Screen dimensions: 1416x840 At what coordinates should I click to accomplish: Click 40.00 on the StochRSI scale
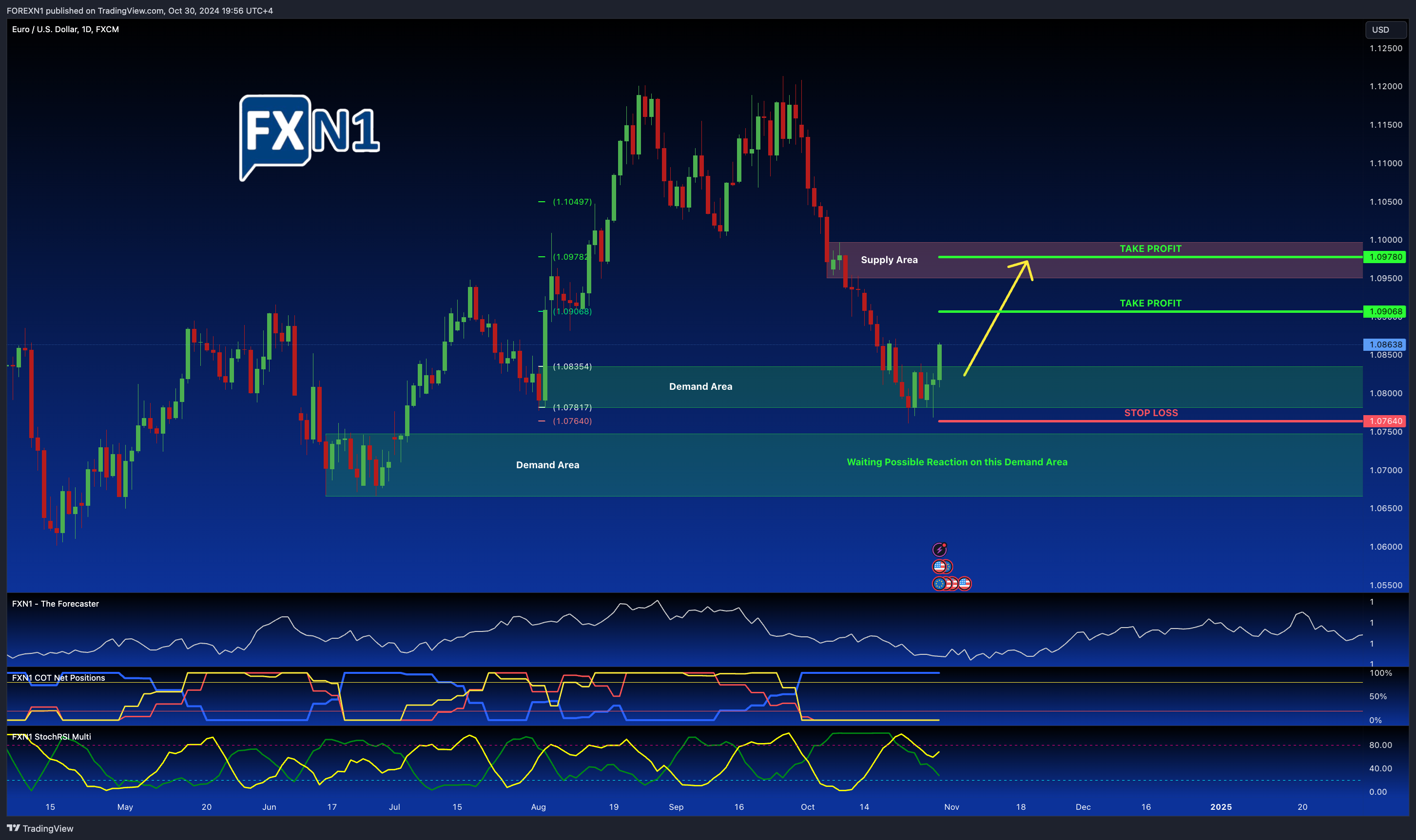(x=1380, y=768)
